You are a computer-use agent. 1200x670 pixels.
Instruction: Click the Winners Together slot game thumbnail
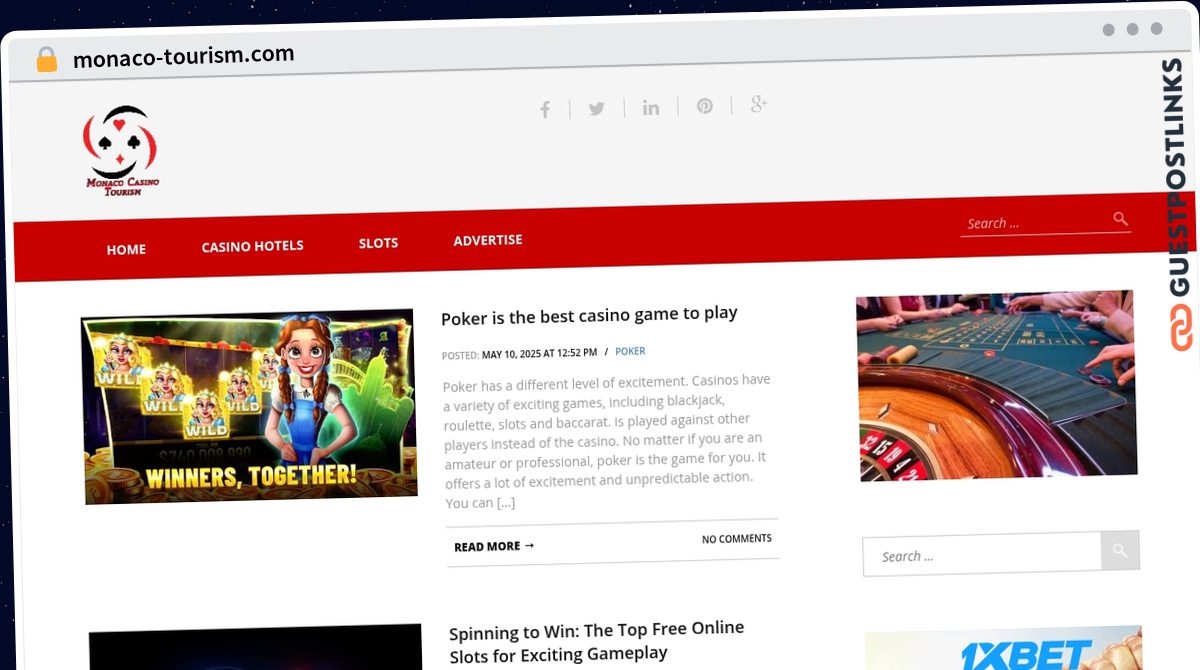(x=249, y=405)
